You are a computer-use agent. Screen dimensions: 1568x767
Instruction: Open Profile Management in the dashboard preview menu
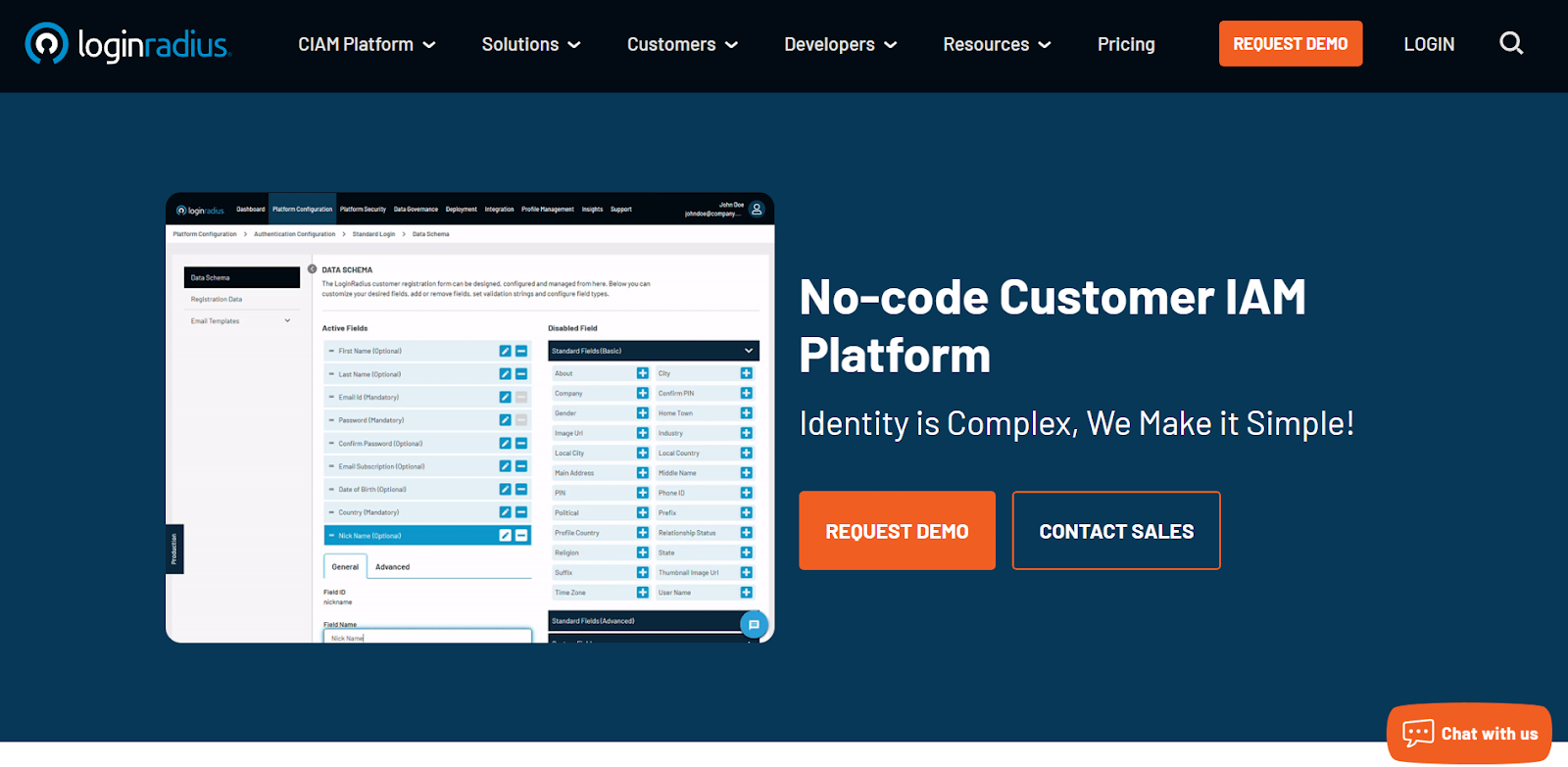[x=548, y=209]
